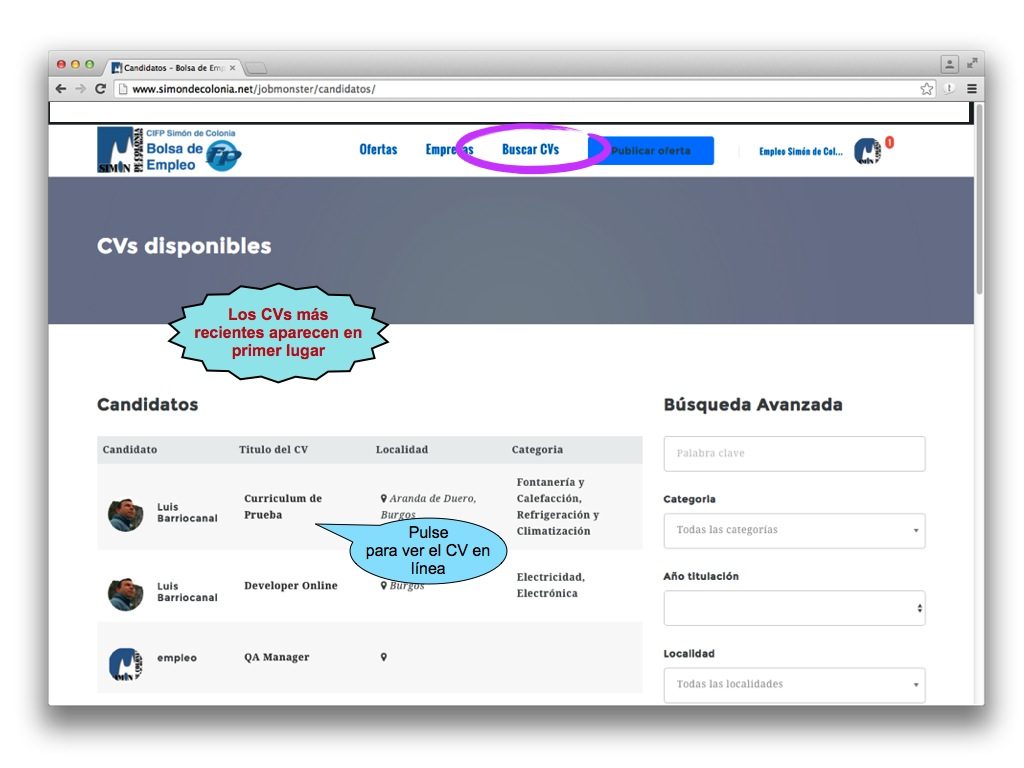The image size is (1024, 768).
Task: Select the Candidatos - Bolsa de Empleo tab
Action: pyautogui.click(x=174, y=68)
